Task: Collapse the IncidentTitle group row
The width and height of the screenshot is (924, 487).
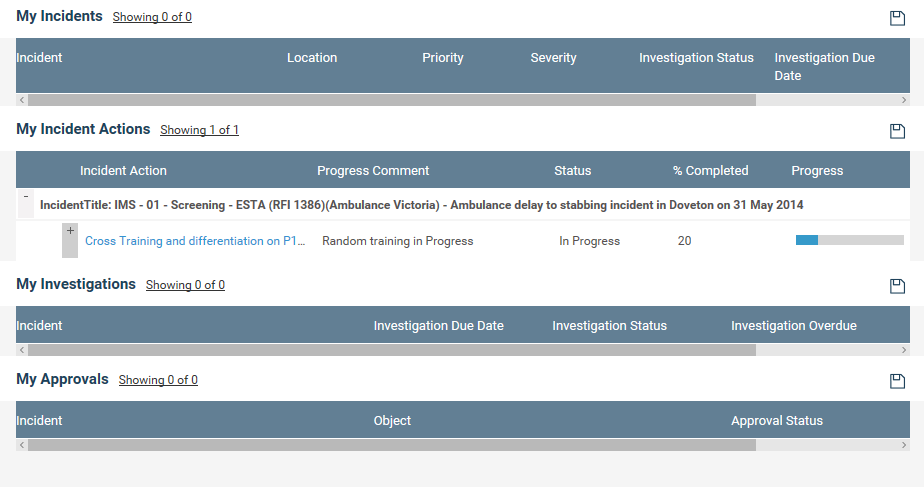Action: [x=25, y=197]
